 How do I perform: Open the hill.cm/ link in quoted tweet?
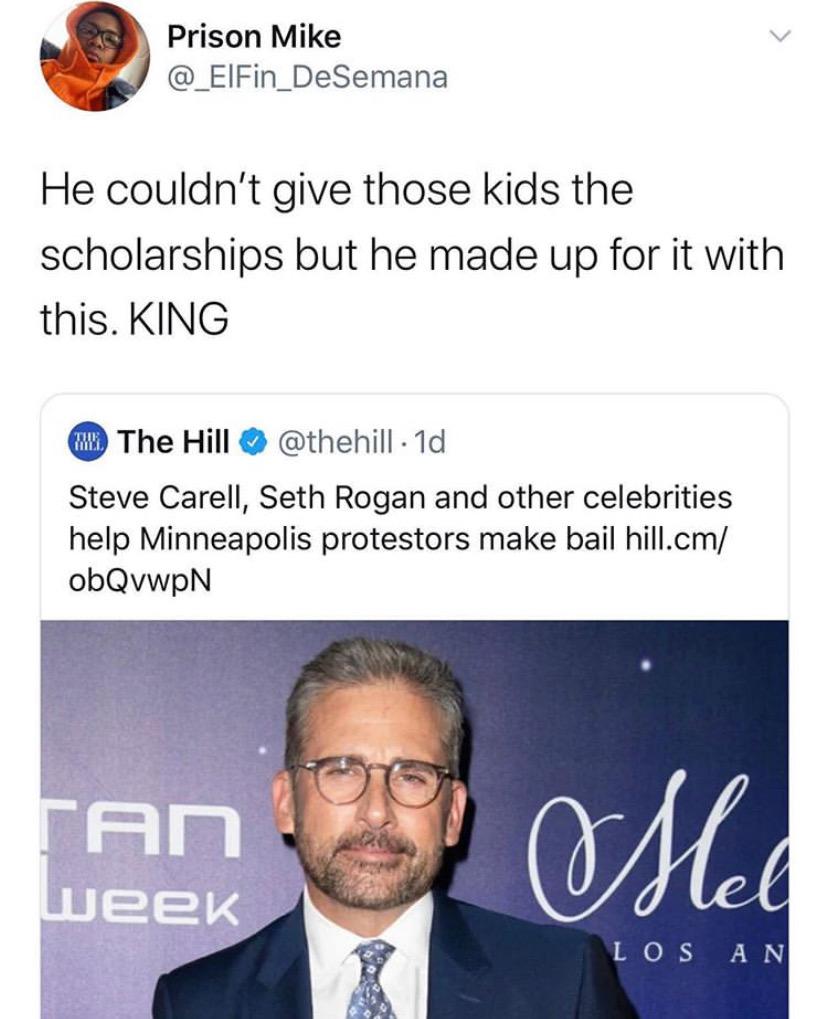[x=679, y=538]
